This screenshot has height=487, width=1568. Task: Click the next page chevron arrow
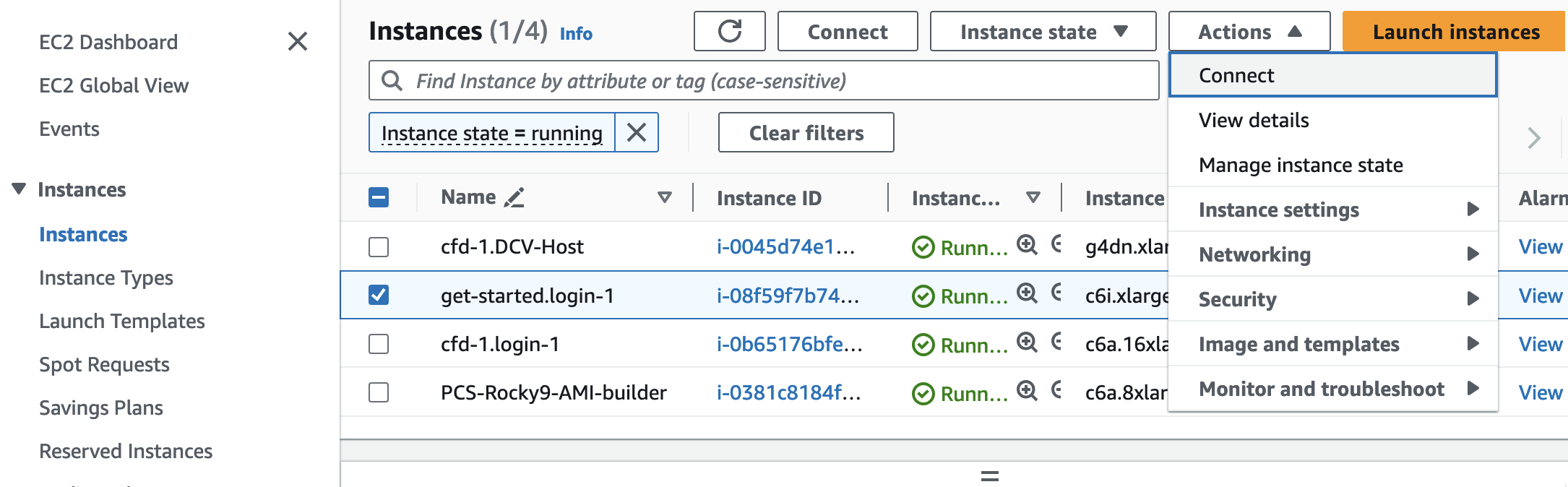(1533, 137)
